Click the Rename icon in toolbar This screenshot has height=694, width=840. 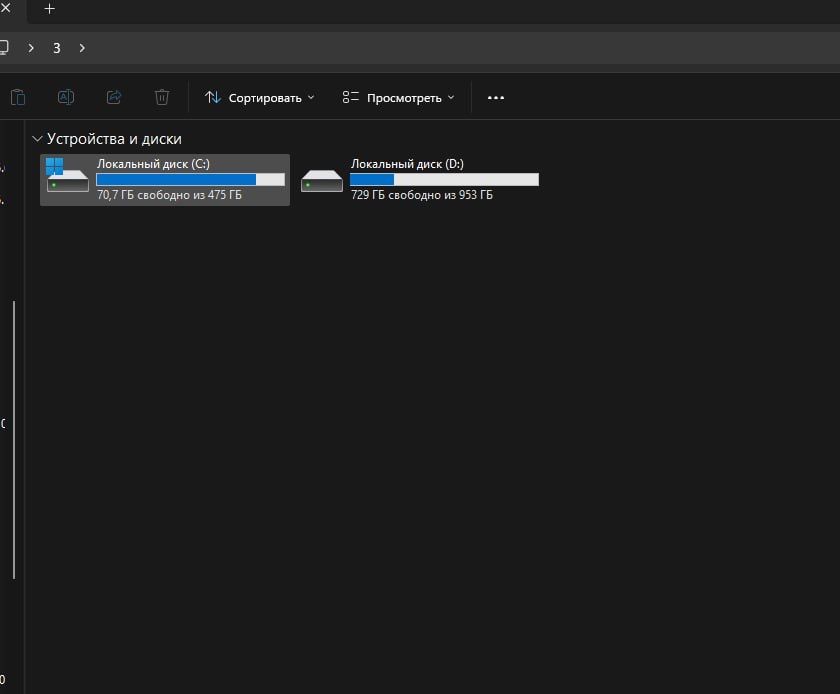click(66, 98)
